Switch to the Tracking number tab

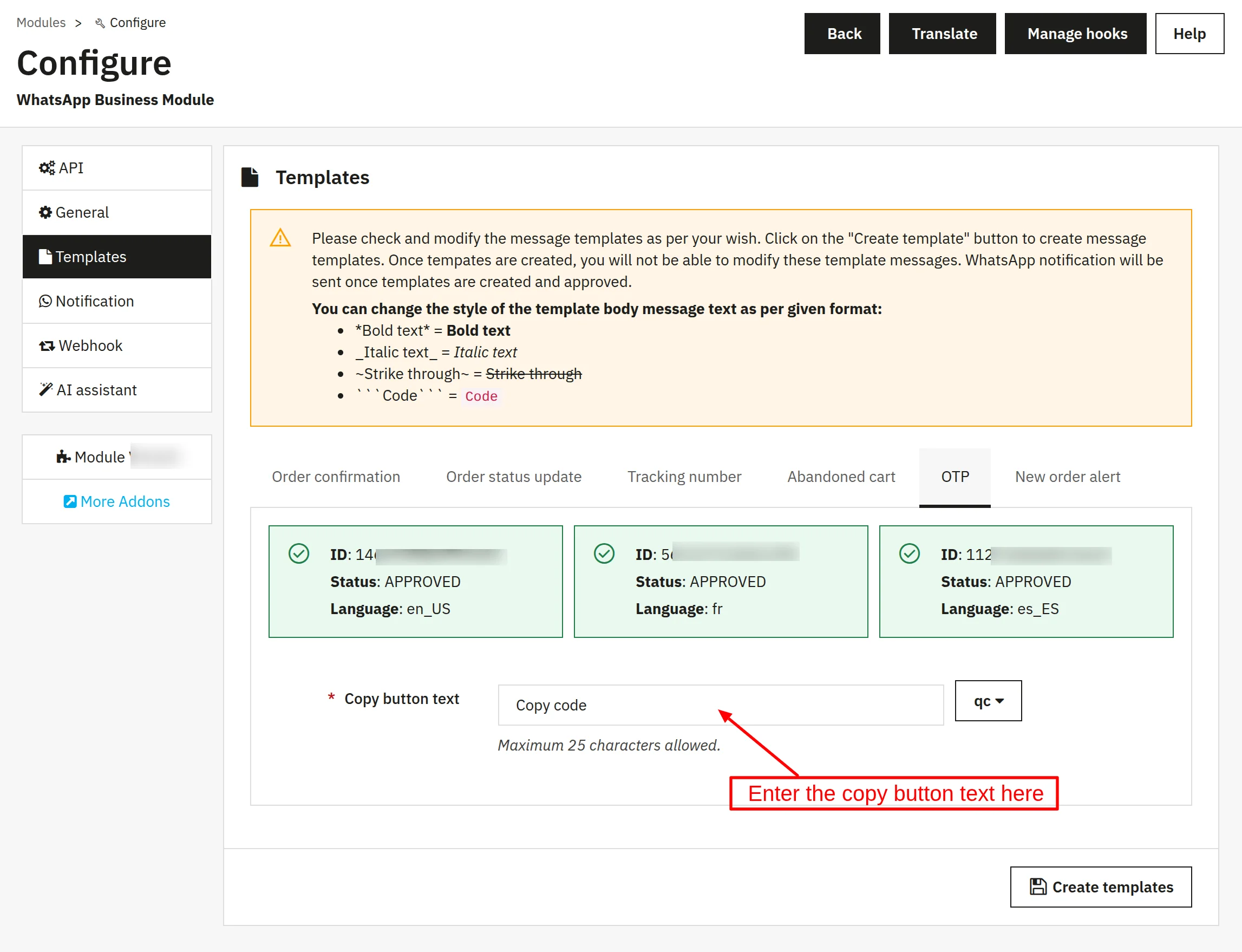click(x=684, y=477)
